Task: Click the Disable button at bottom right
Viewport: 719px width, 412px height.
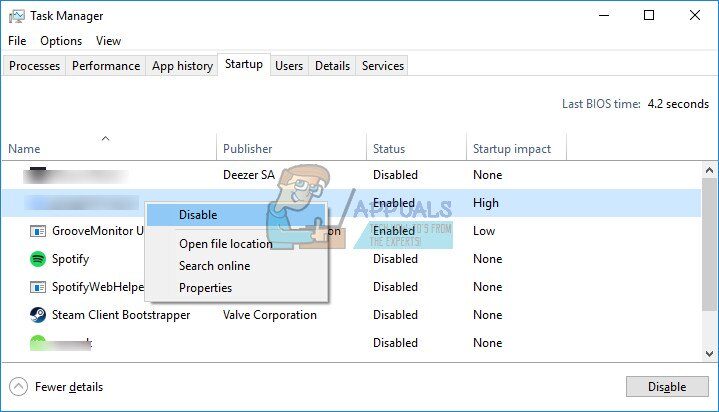Action: 667,387
